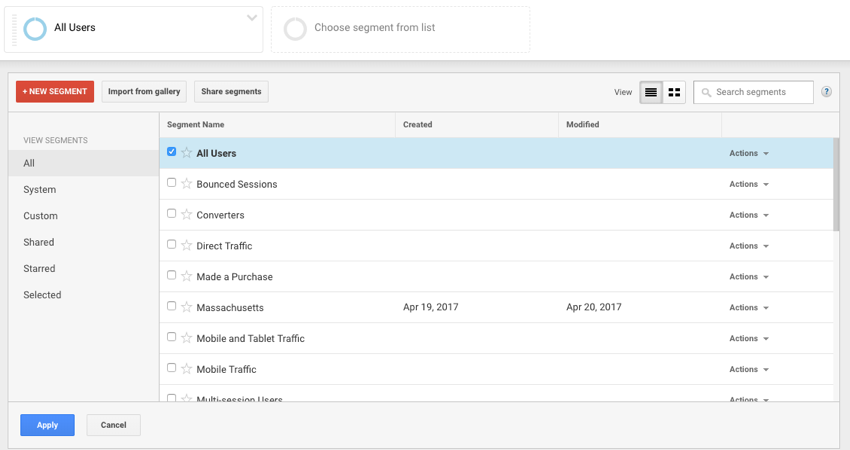850x450 pixels.
Task: Star the Bounced Sessions segment
Action: tap(186, 184)
